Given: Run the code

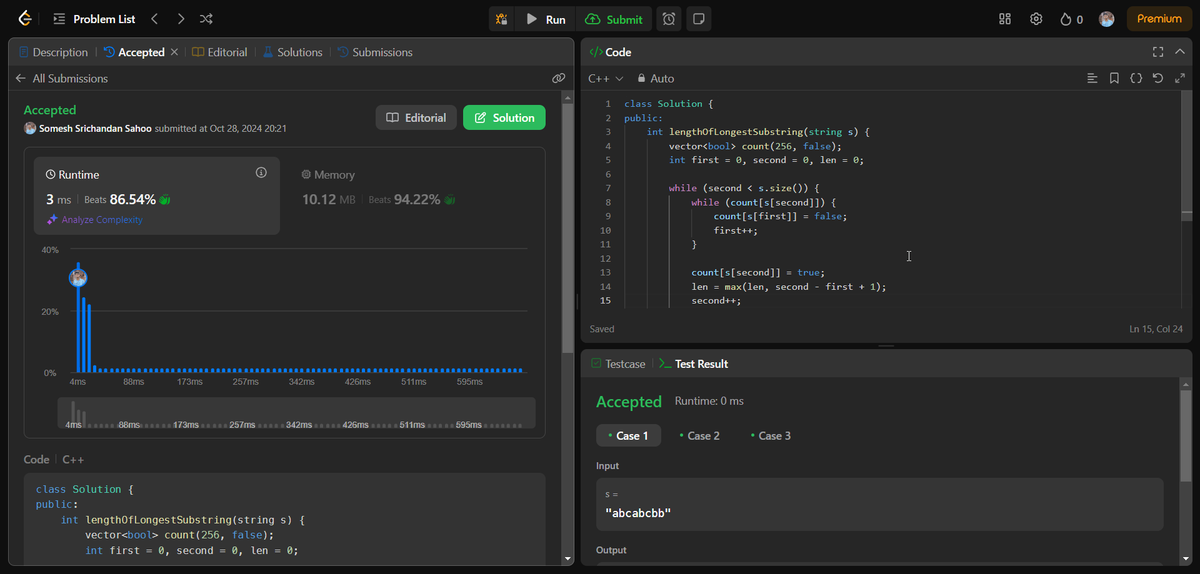Looking at the screenshot, I should tap(546, 19).
